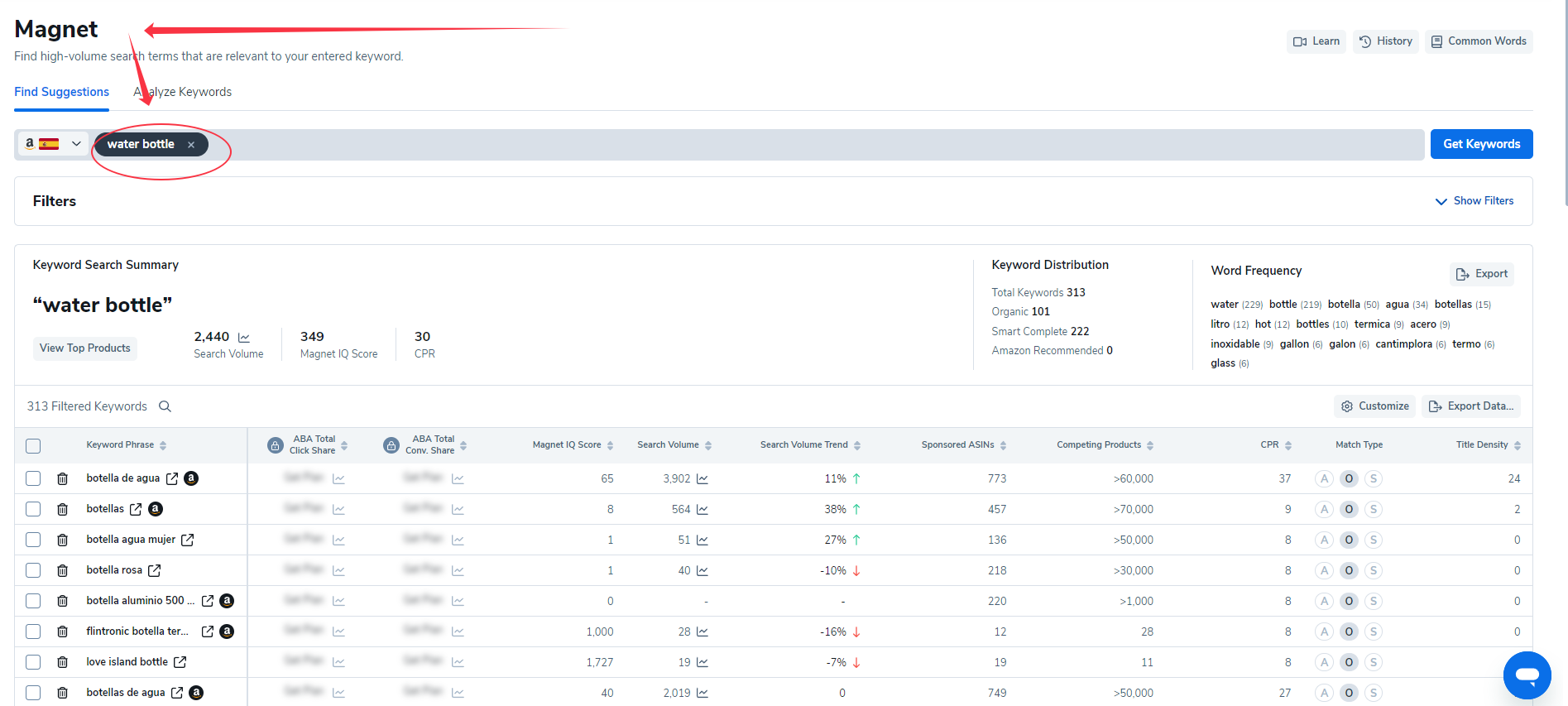Open the chat support bubble
1568x706 pixels.
coord(1527,675)
